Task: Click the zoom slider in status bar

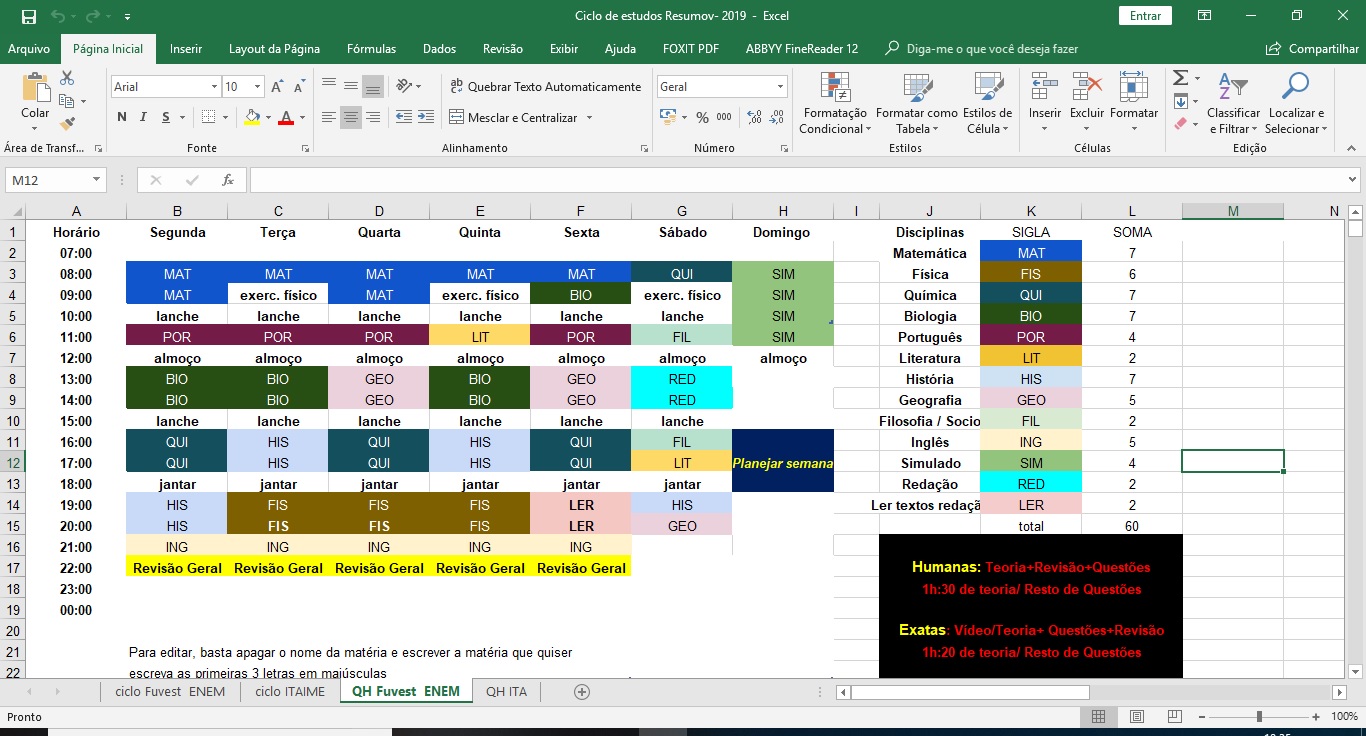Action: click(1258, 717)
